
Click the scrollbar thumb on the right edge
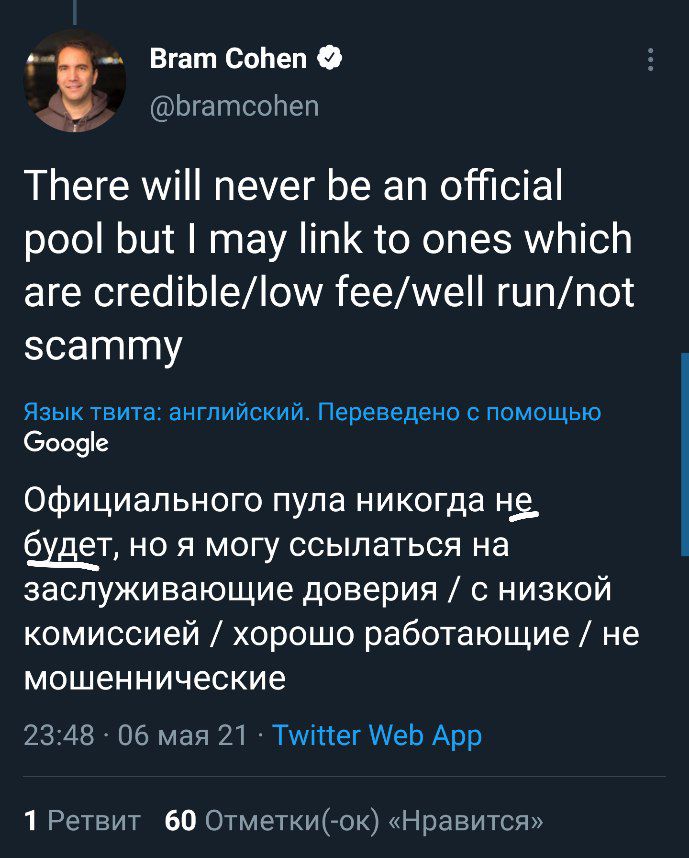tap(684, 454)
